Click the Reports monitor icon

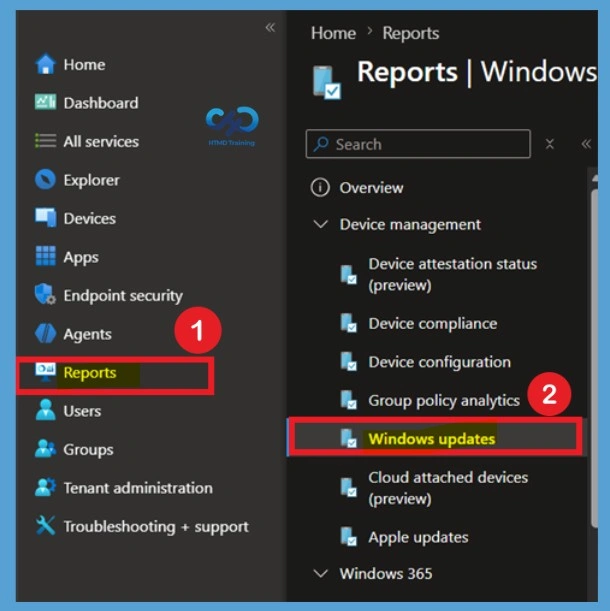point(45,372)
